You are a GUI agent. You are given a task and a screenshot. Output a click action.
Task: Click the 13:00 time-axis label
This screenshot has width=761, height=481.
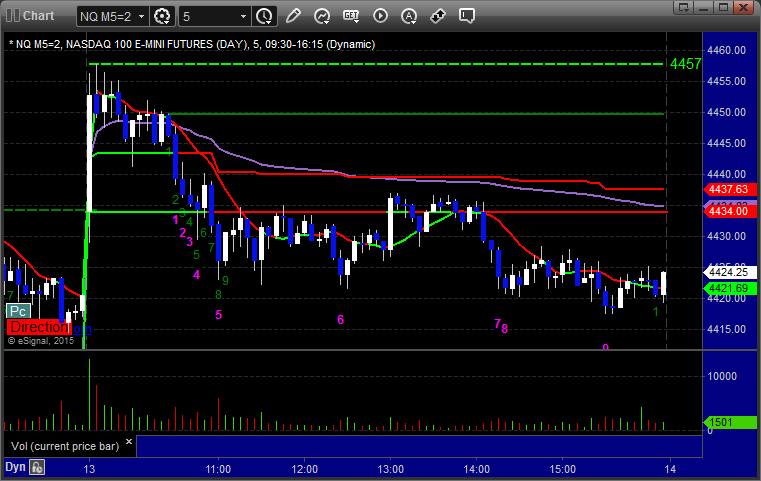coord(390,469)
